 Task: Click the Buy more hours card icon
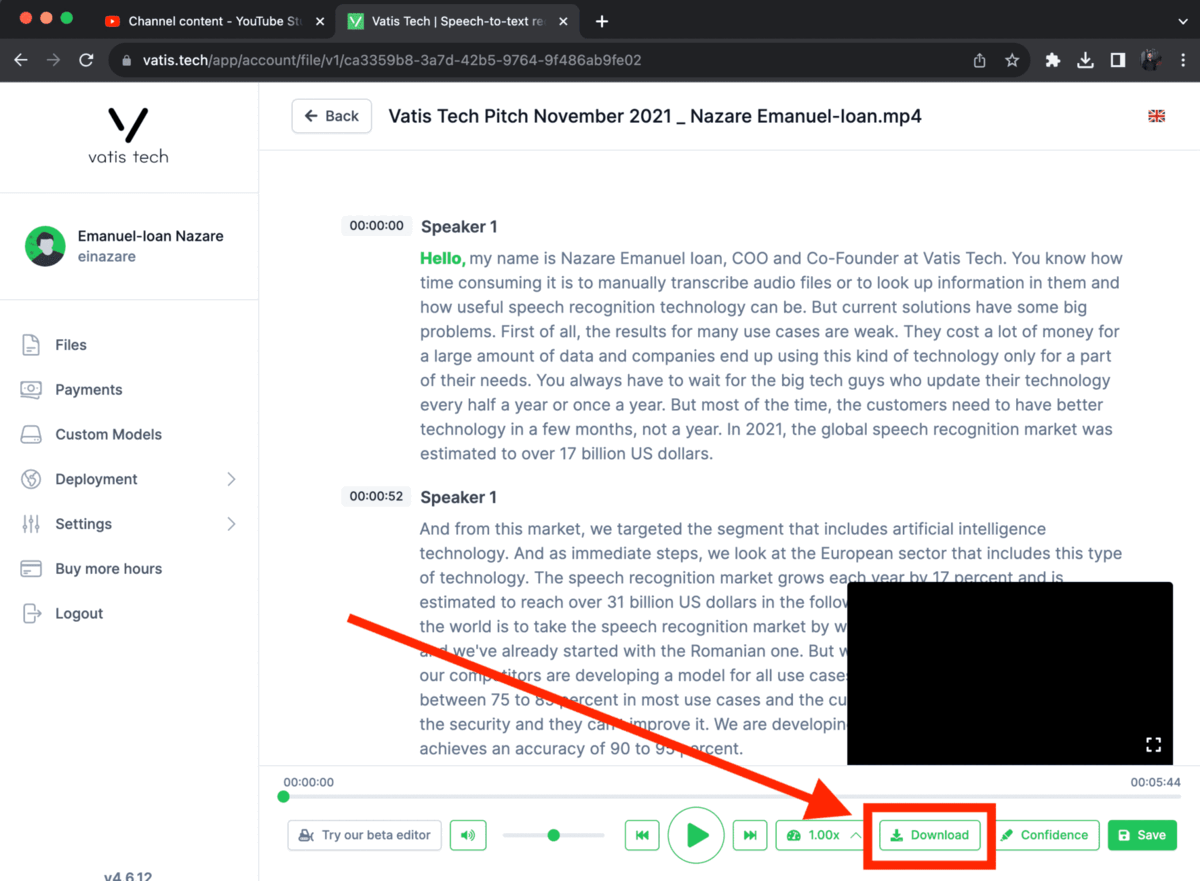click(31, 569)
